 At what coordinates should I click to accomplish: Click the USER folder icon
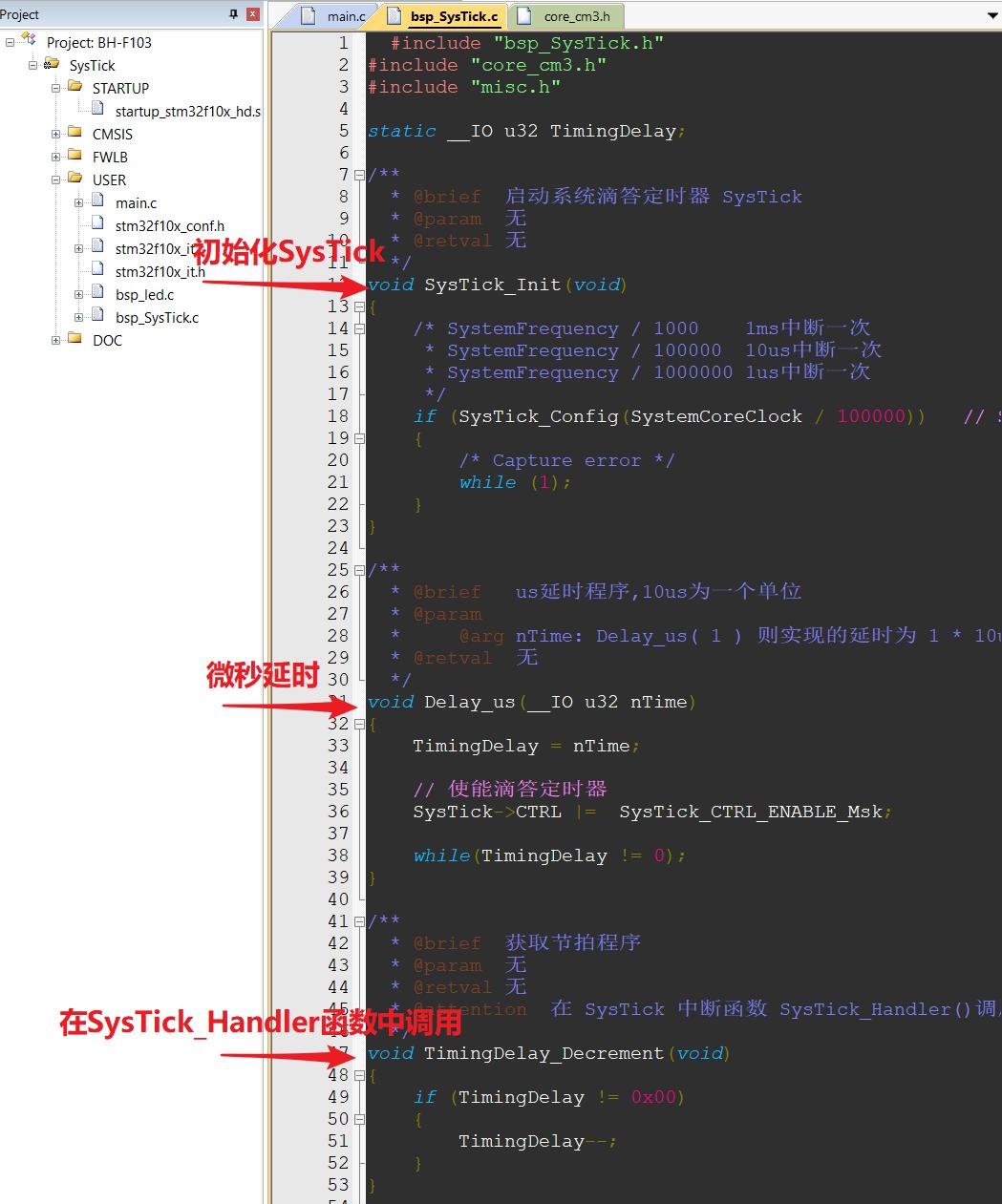75,180
